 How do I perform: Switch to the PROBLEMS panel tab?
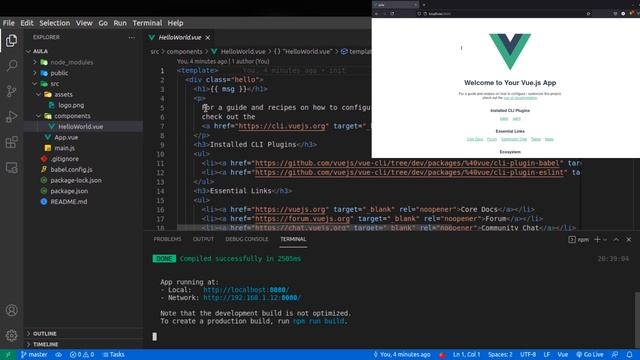click(167, 239)
